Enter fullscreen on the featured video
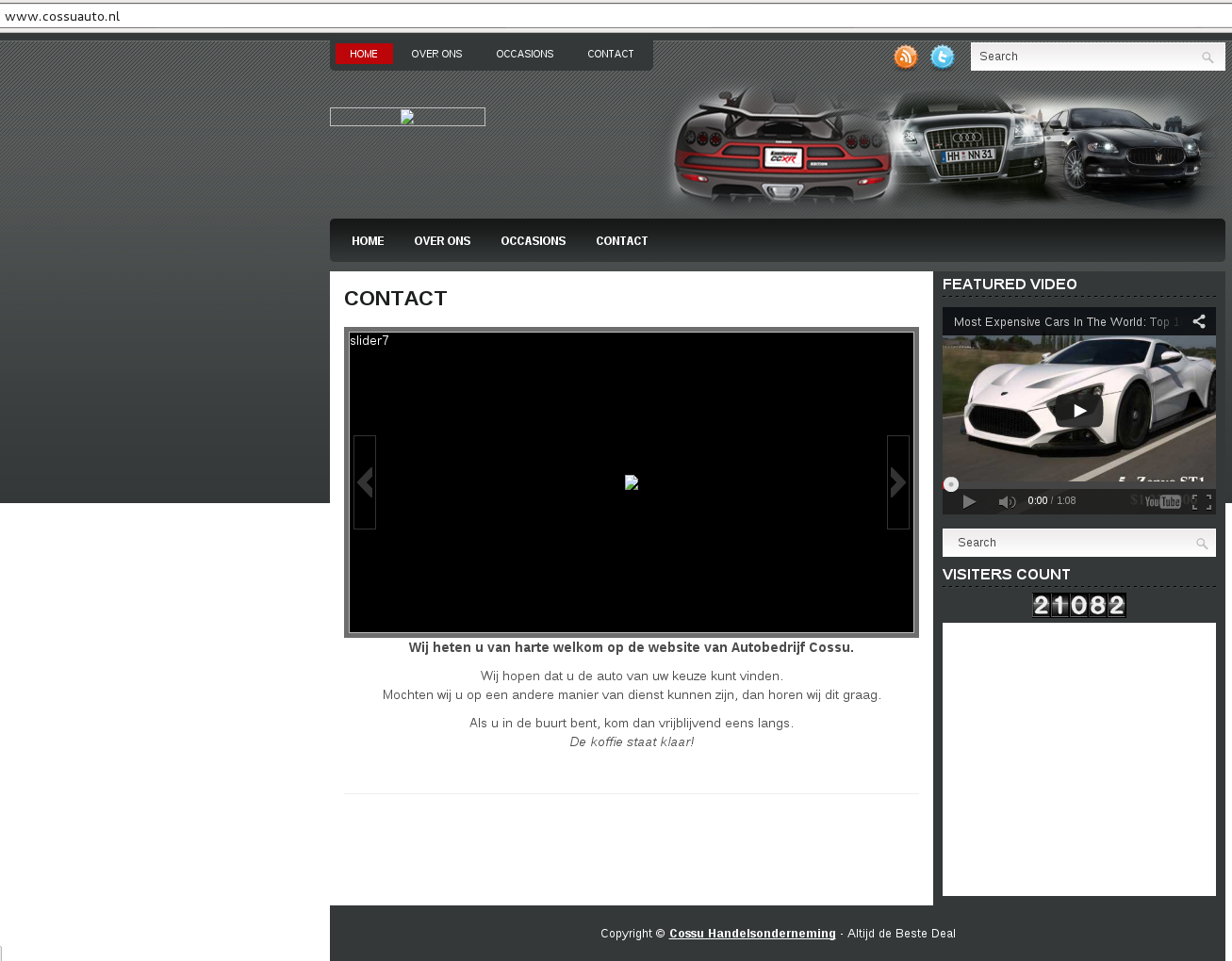This screenshot has height=961, width=1232. click(1201, 502)
